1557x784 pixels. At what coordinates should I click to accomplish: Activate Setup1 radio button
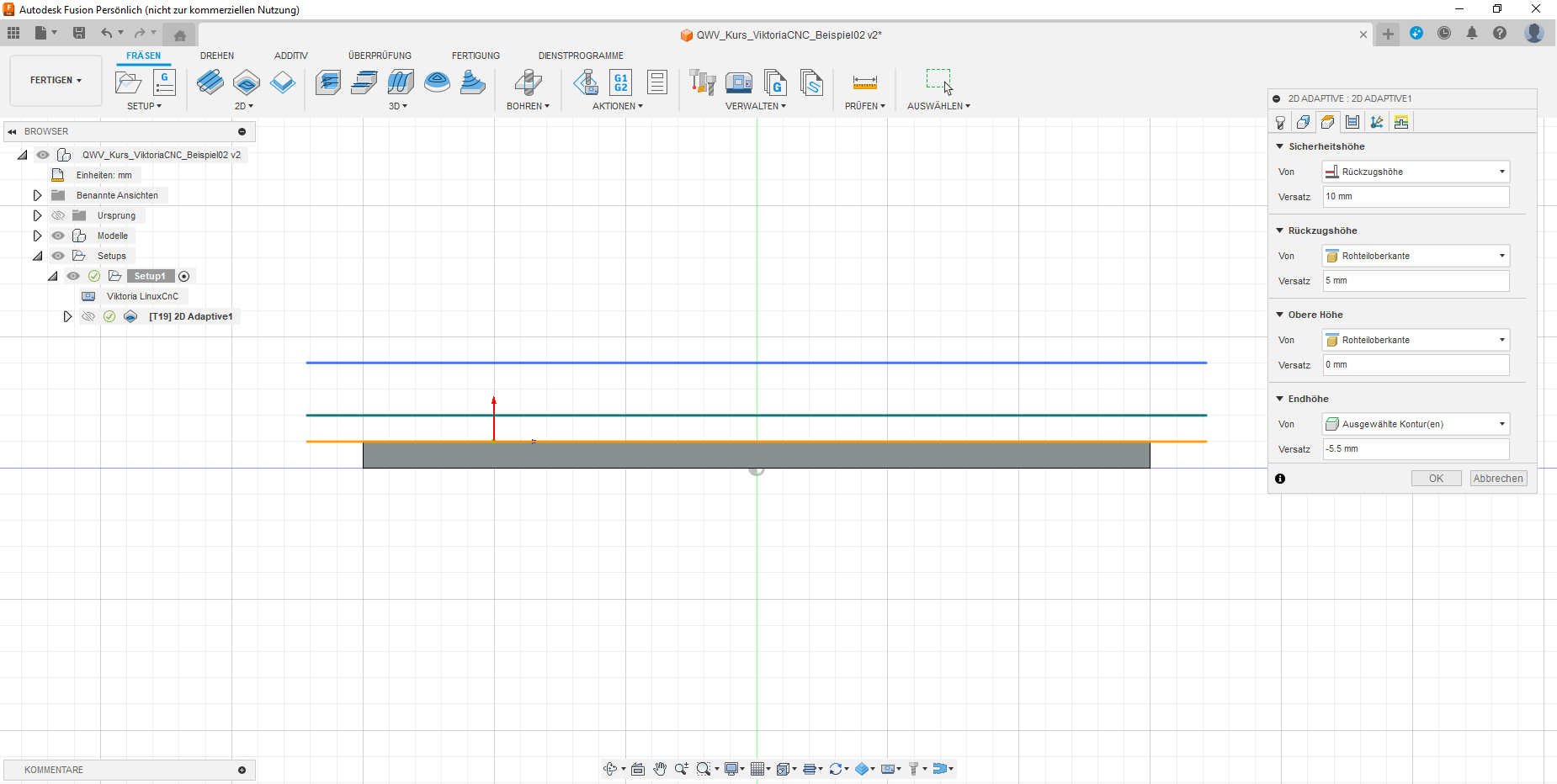[x=184, y=276]
